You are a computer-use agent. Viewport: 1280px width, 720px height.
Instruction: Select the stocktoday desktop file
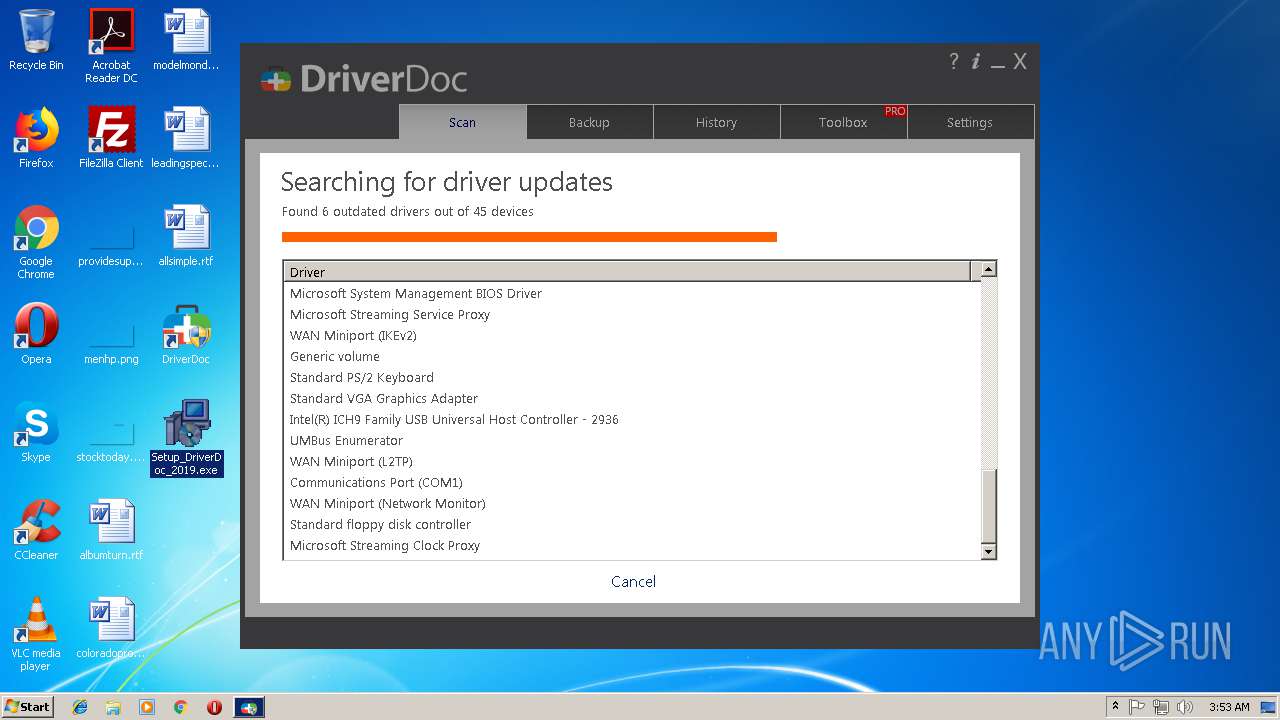[x=111, y=438]
